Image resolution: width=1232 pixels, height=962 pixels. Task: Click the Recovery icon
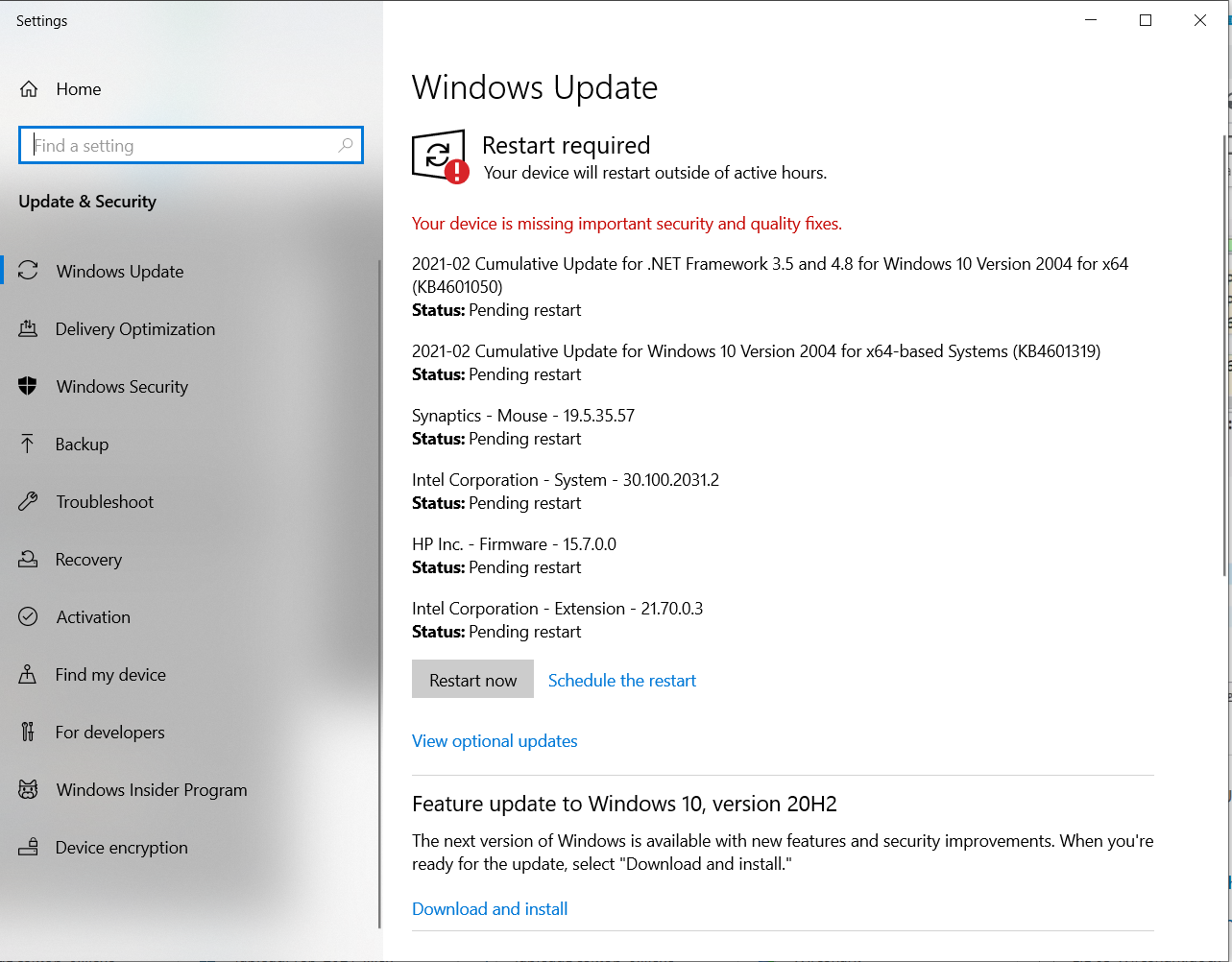[28, 559]
